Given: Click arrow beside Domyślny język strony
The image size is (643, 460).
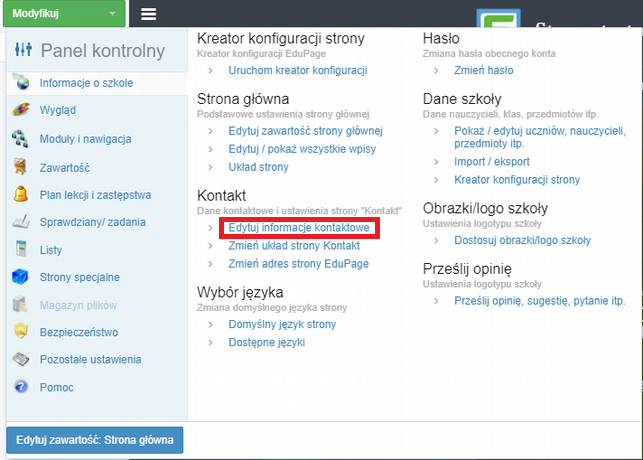Looking at the screenshot, I should [210, 325].
